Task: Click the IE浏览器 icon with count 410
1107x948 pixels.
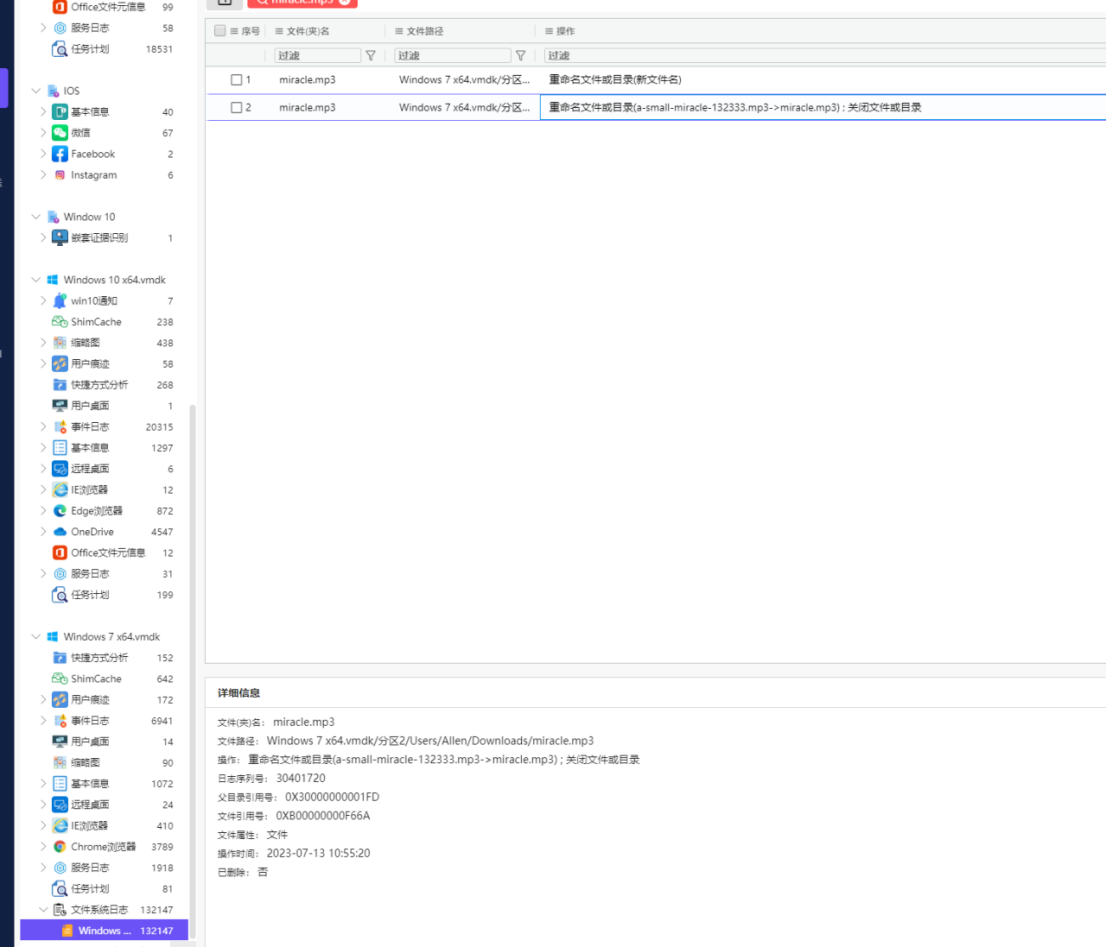Action: 60,825
